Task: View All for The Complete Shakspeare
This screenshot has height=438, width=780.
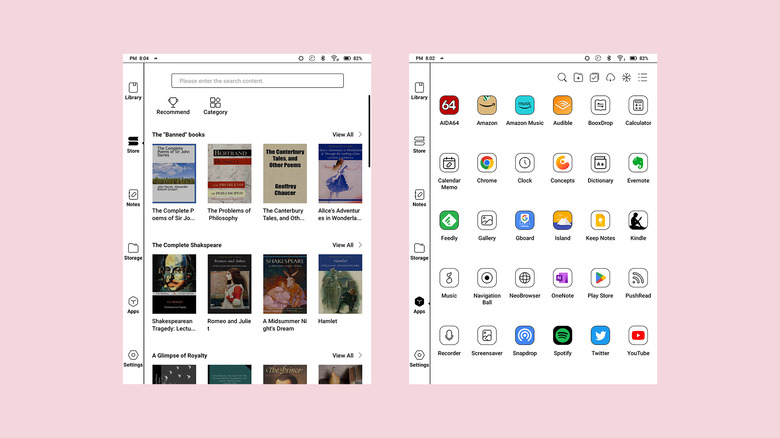Action: (x=347, y=245)
